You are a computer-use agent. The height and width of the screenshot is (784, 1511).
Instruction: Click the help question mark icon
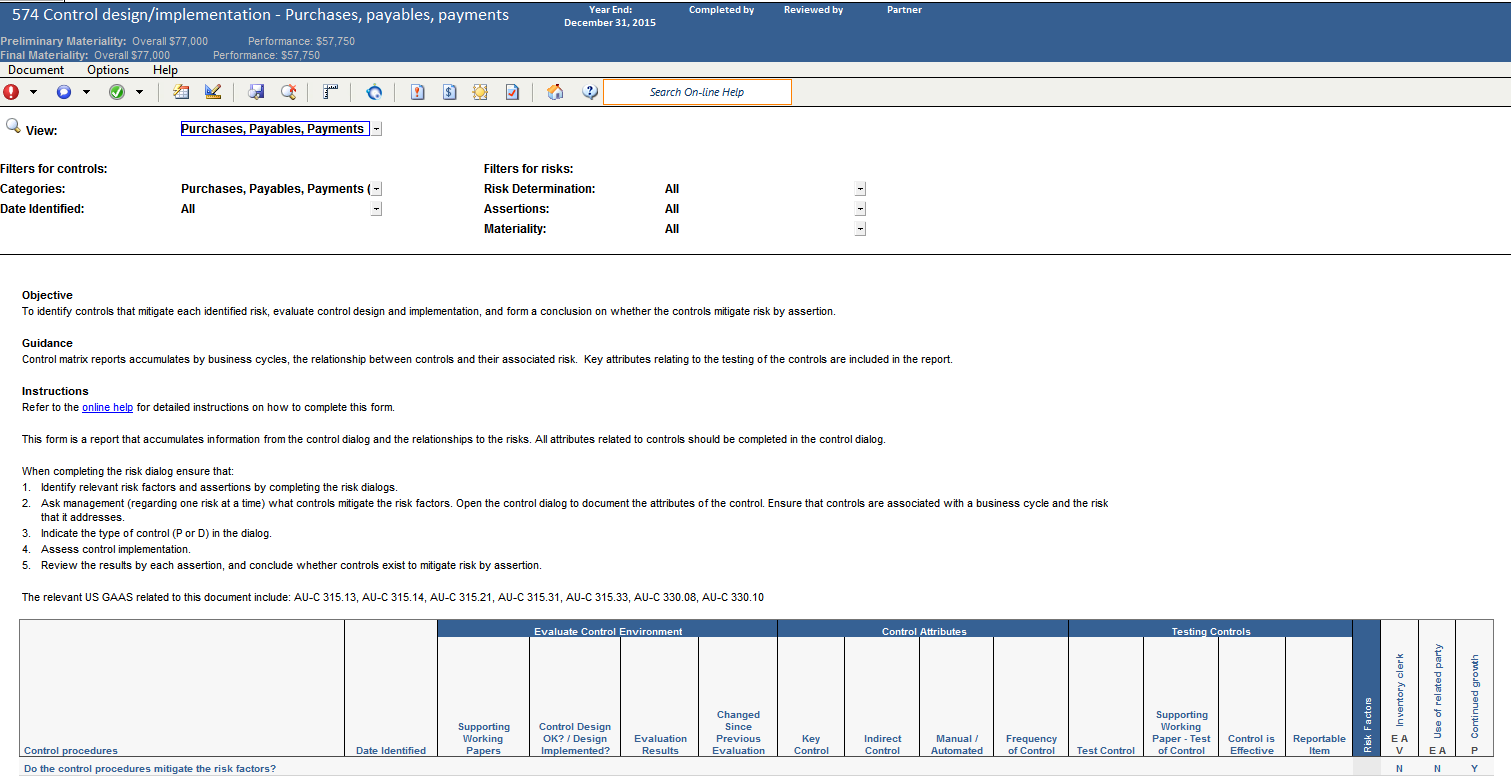point(590,91)
